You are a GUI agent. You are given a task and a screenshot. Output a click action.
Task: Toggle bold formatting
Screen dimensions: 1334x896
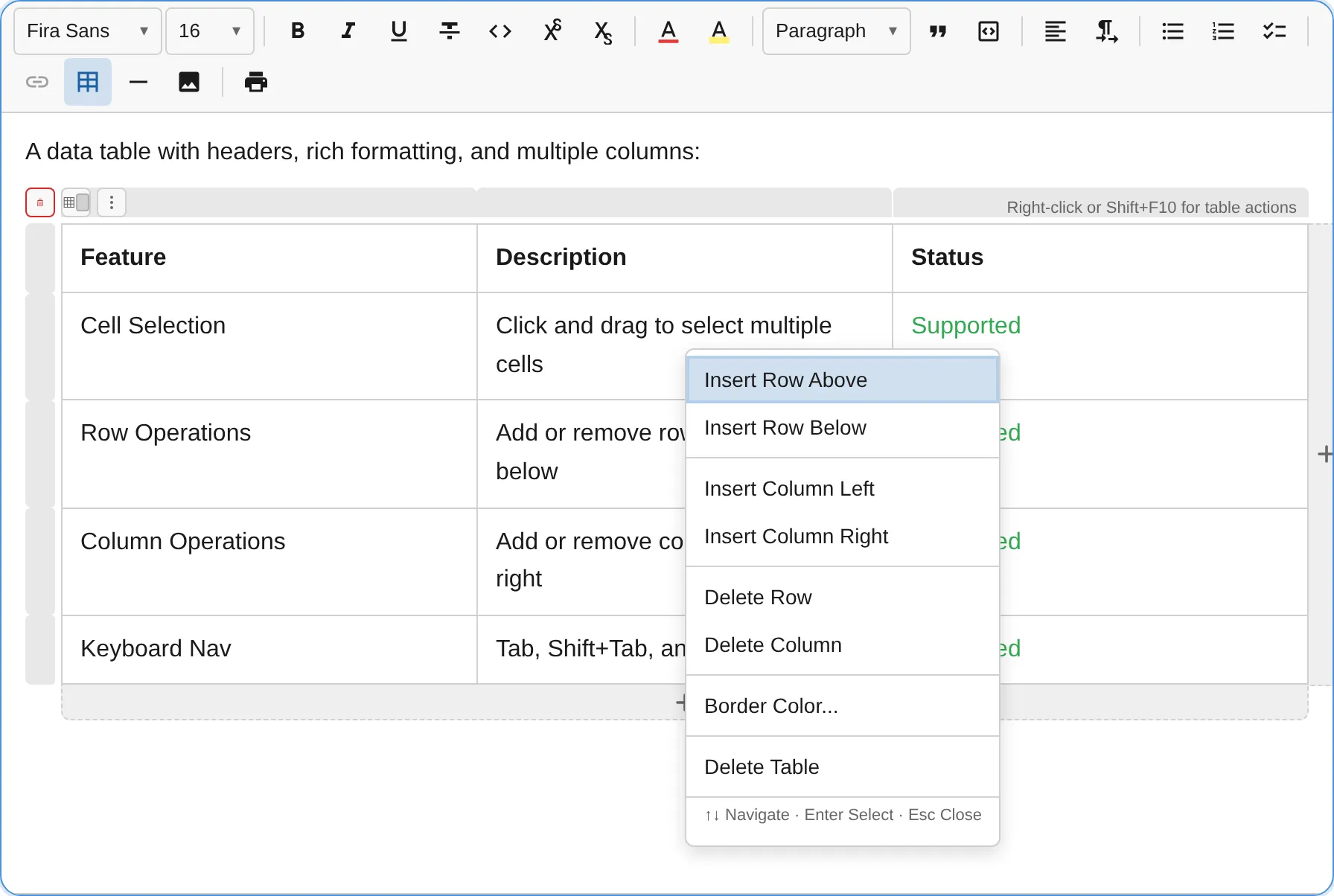pyautogui.click(x=297, y=31)
